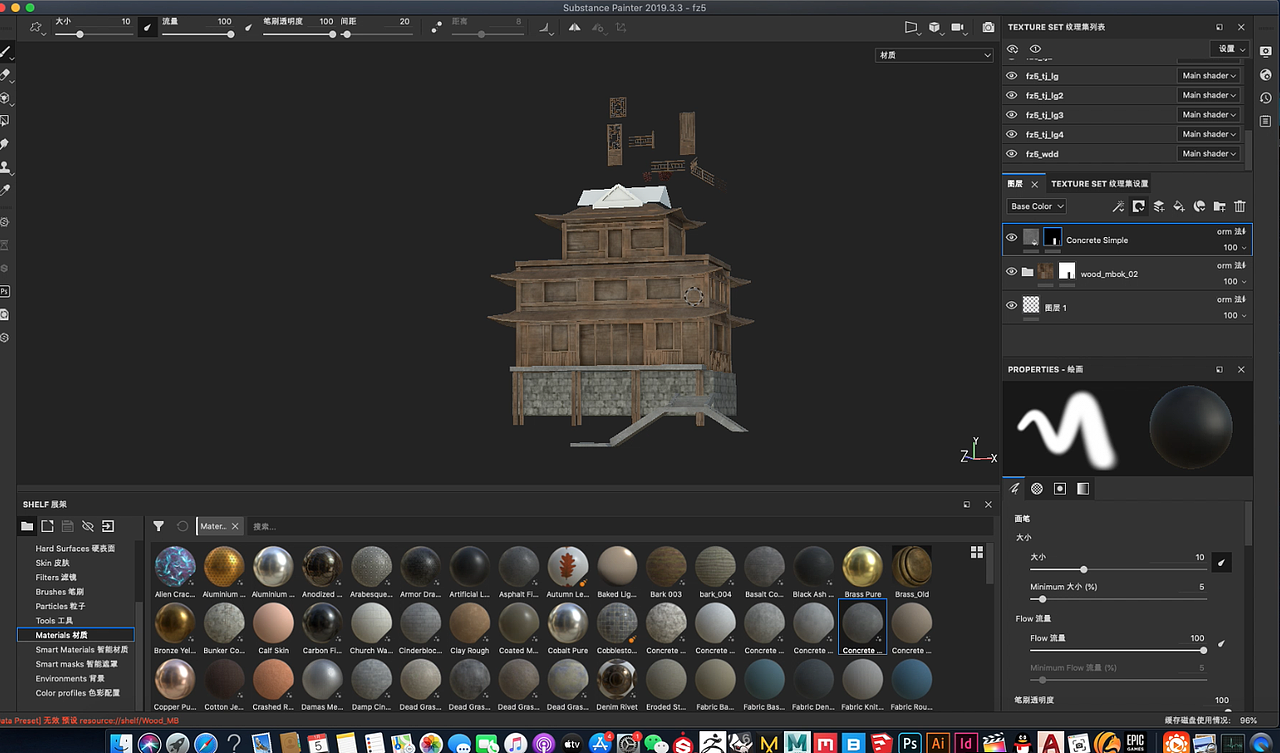The image size is (1280, 753).
Task: Open opacity dropdown of wood_mbok_02 layer
Action: pos(1235,281)
